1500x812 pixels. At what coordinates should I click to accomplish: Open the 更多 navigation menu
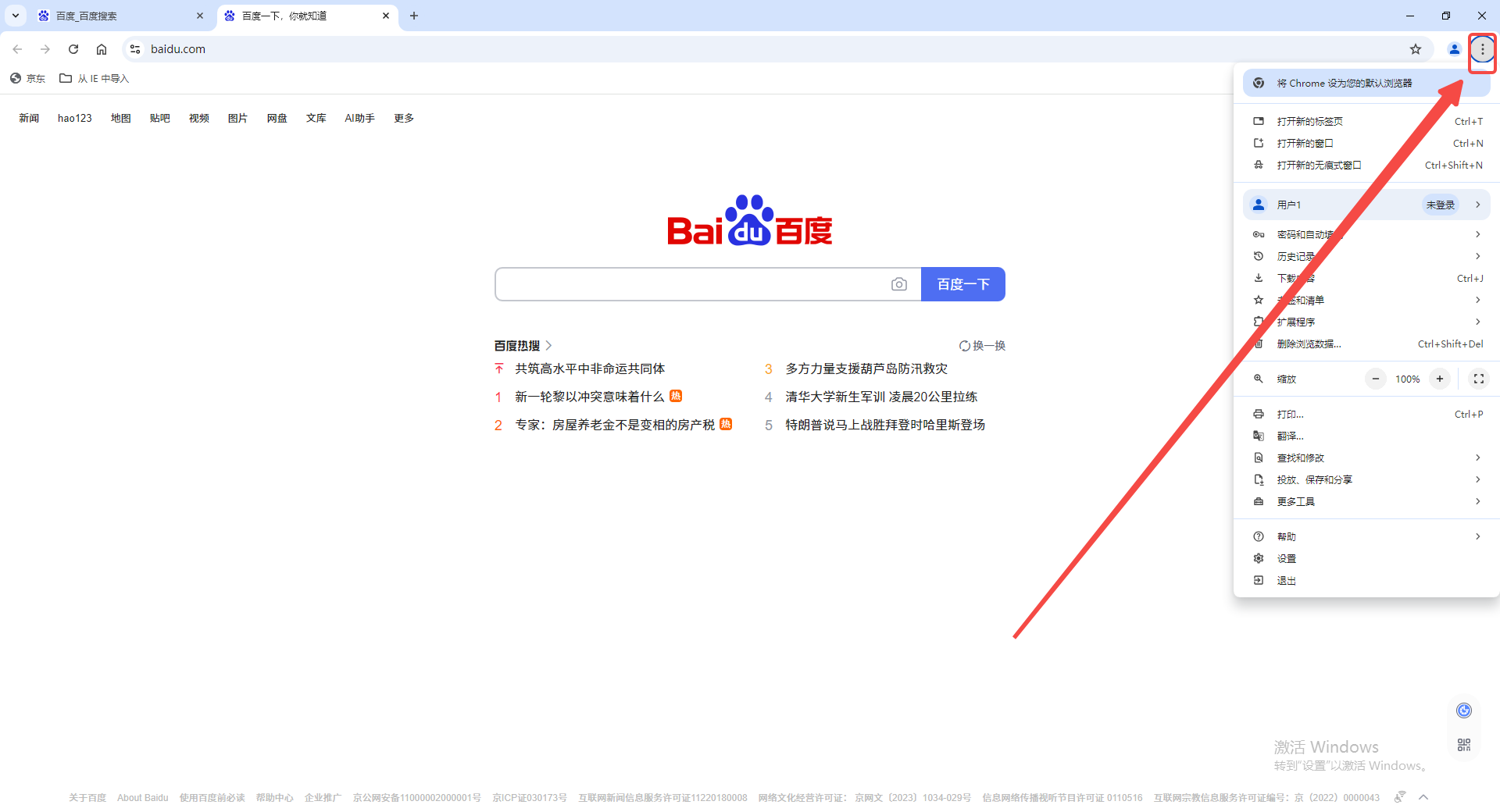click(x=404, y=118)
